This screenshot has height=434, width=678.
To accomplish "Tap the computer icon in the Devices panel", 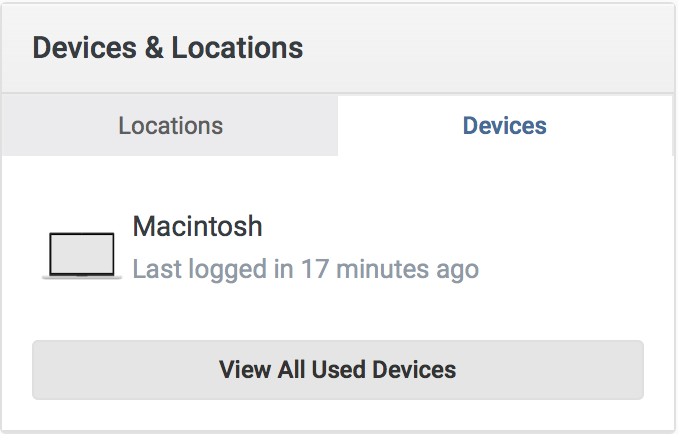I will pos(82,255).
